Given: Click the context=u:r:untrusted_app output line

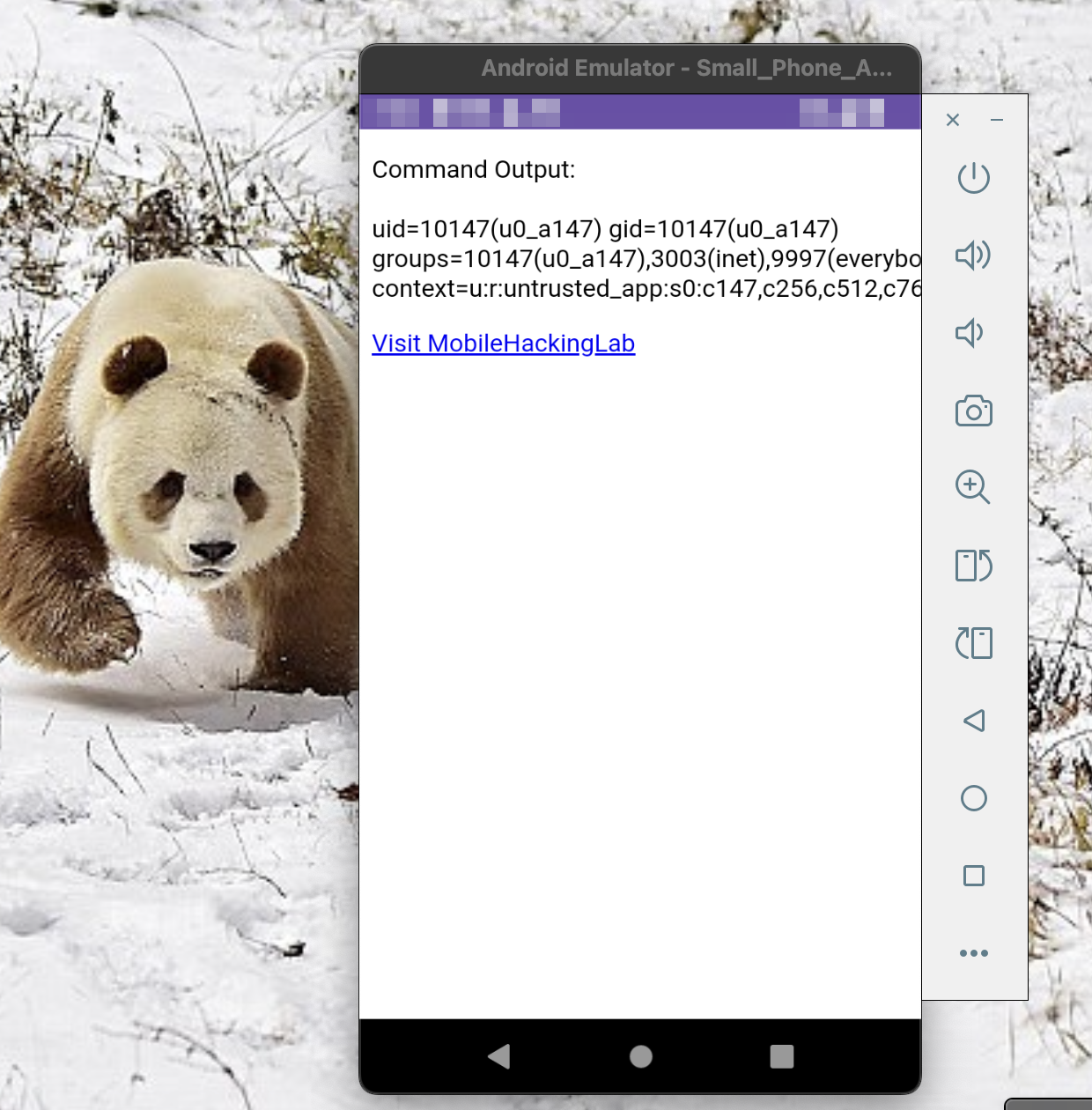Looking at the screenshot, I should pyautogui.click(x=646, y=289).
